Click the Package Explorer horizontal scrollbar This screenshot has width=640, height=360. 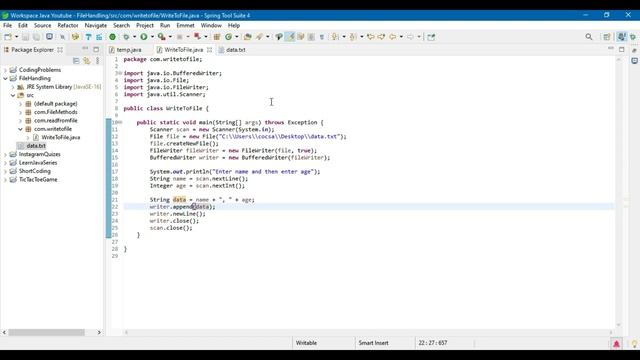(x=47, y=333)
